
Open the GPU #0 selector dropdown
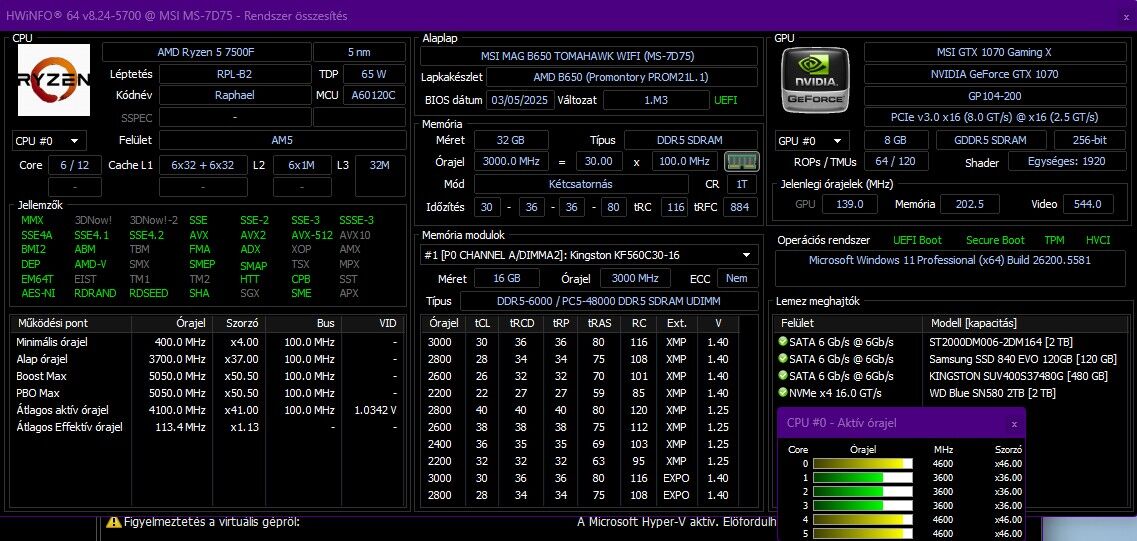pos(811,141)
